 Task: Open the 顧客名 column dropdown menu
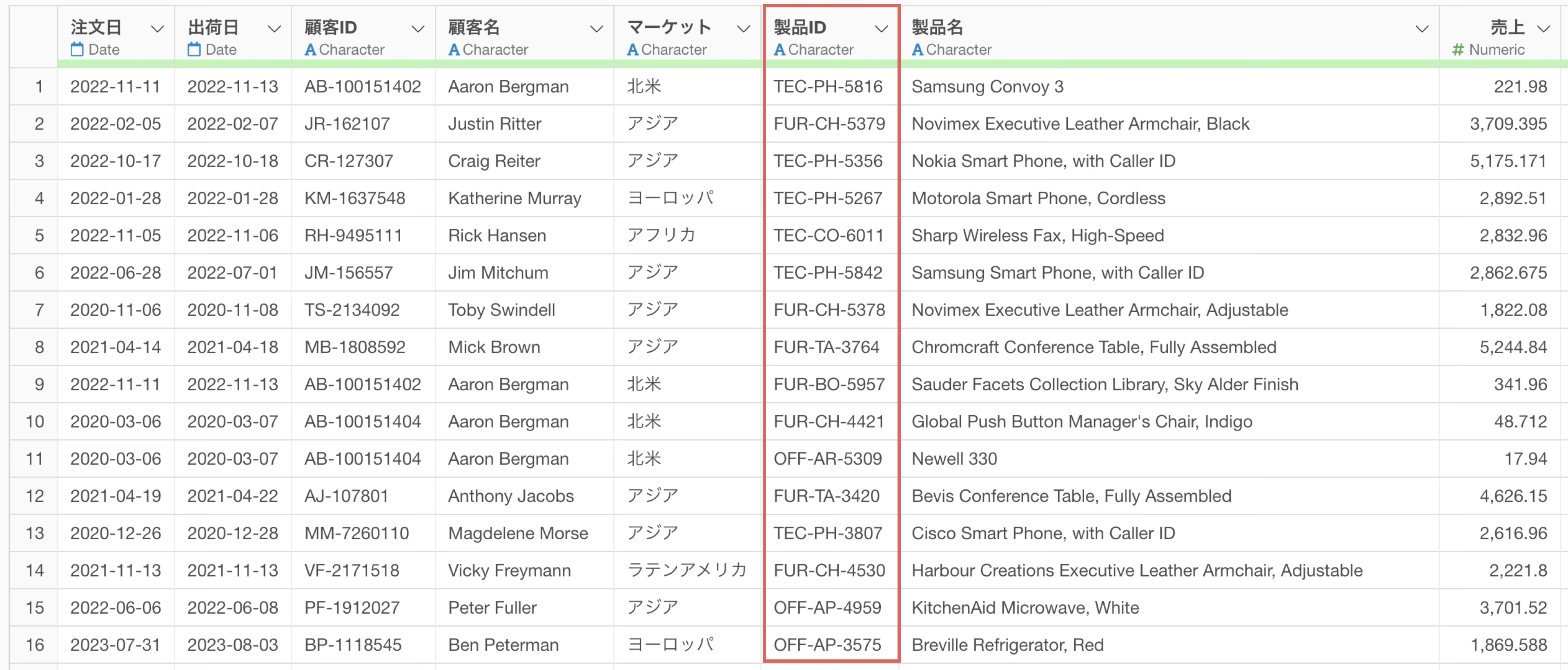(x=597, y=29)
